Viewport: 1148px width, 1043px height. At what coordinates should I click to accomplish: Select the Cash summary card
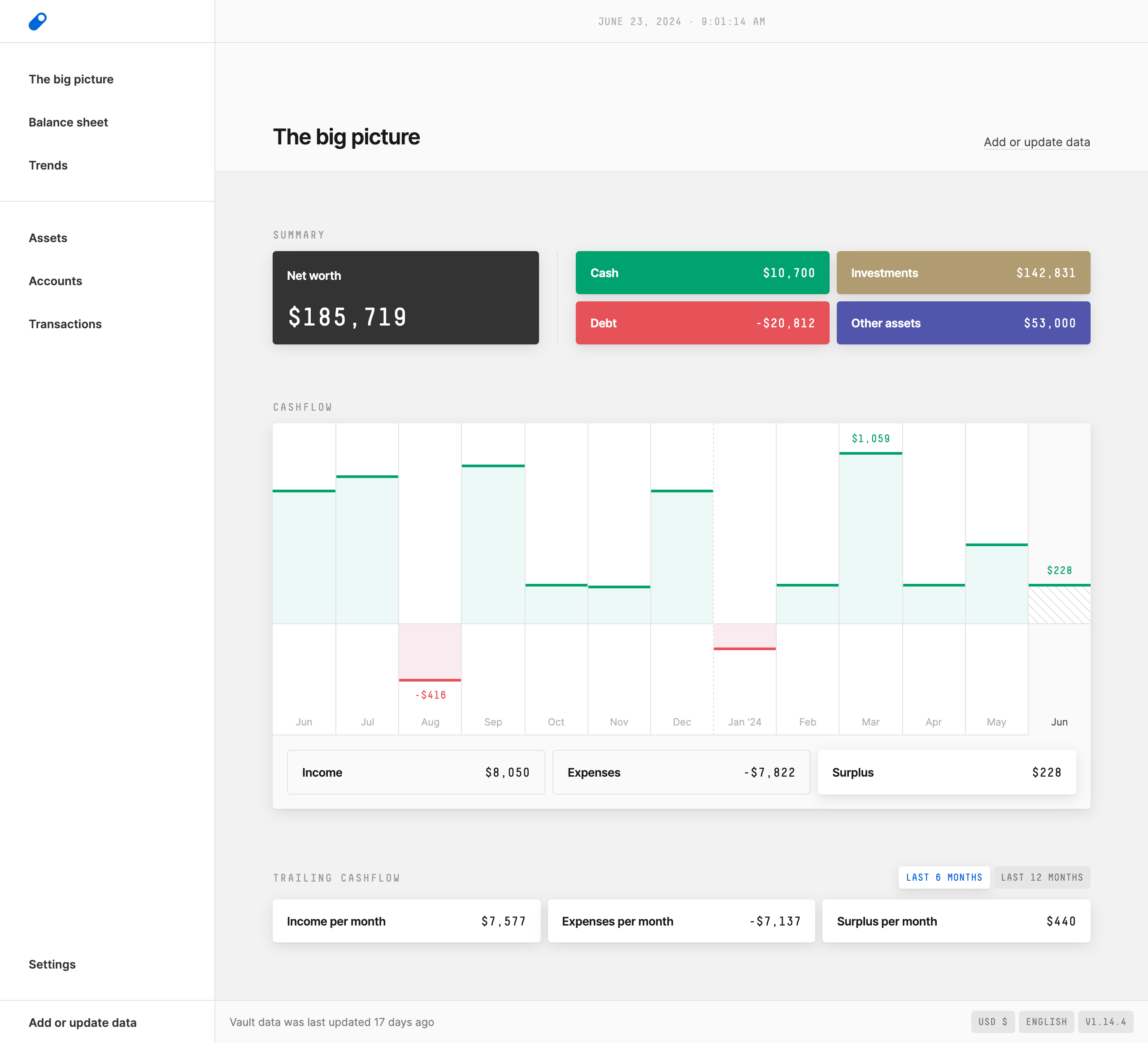(x=700, y=272)
